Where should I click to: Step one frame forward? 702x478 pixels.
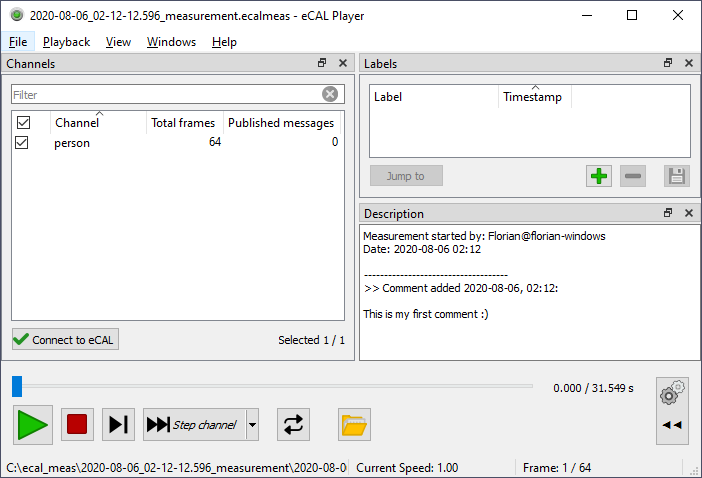(118, 424)
